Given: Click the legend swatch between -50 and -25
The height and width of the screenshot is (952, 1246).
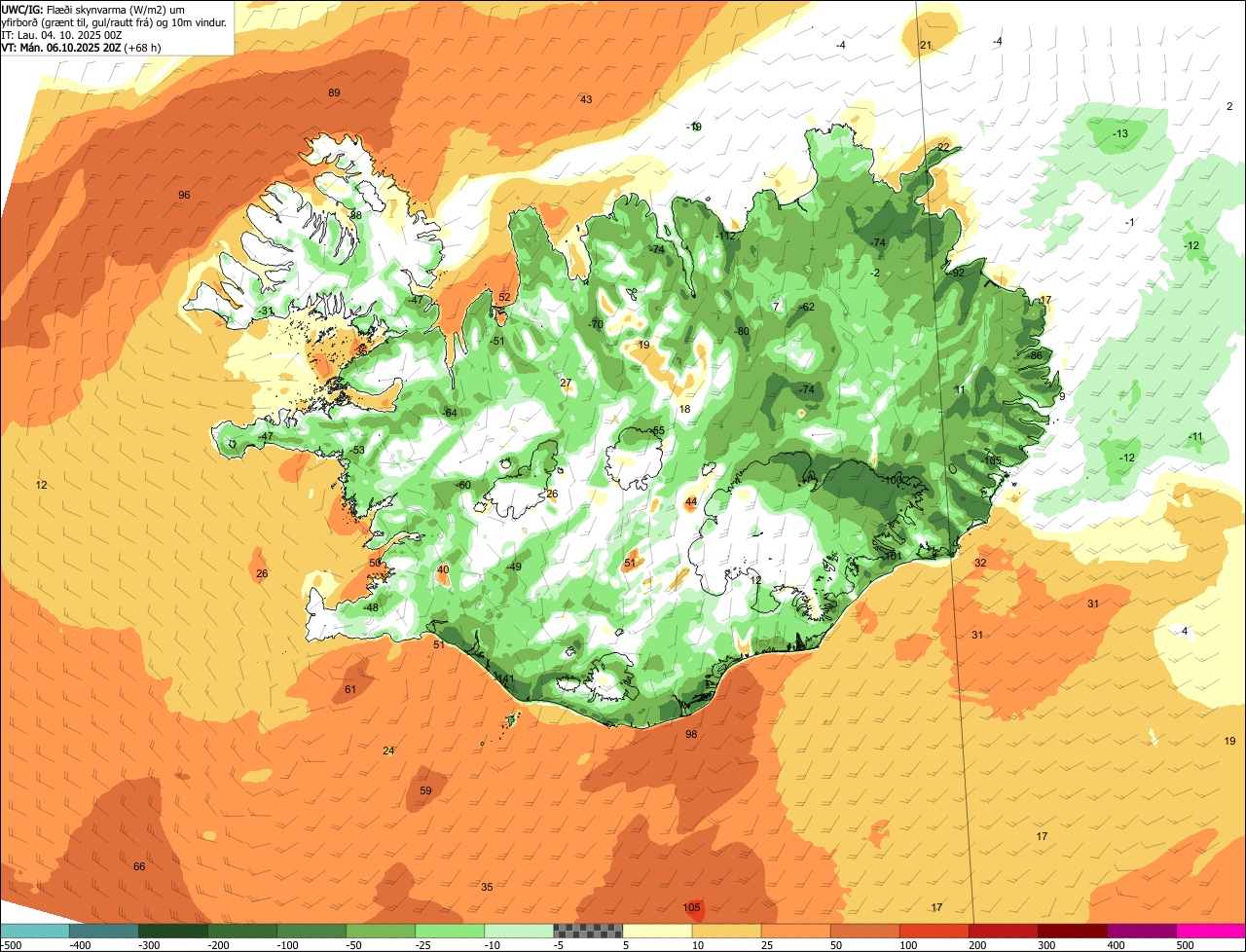Looking at the screenshot, I should tap(381, 931).
